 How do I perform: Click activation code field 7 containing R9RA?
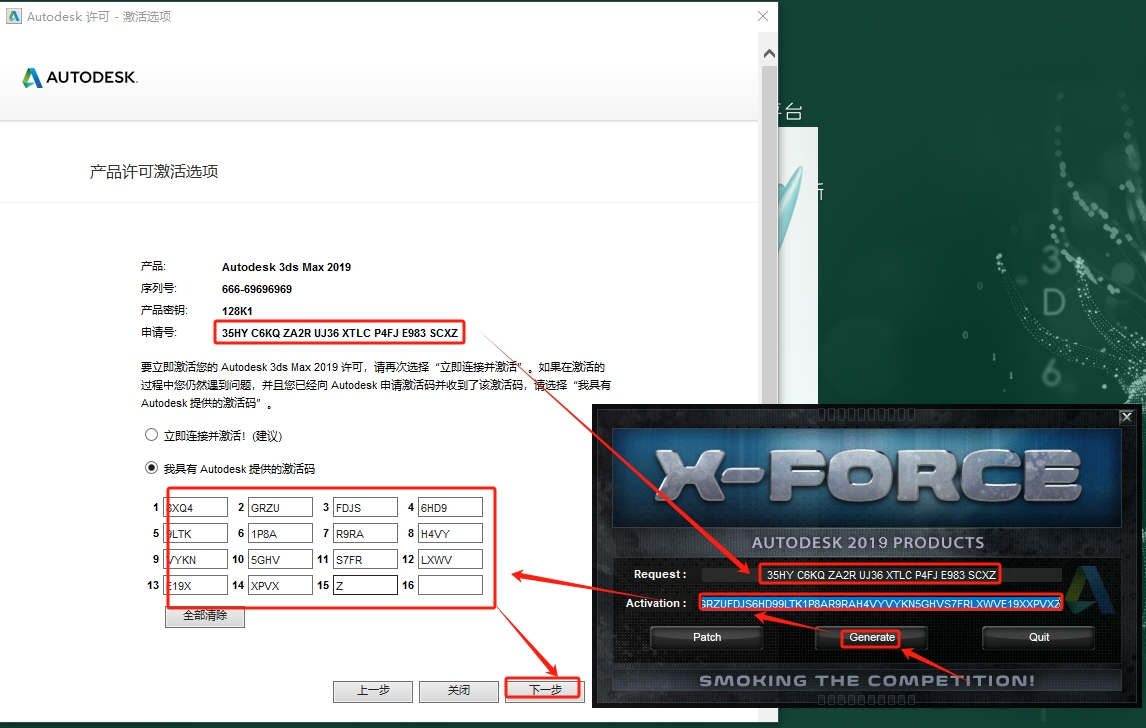(365, 534)
